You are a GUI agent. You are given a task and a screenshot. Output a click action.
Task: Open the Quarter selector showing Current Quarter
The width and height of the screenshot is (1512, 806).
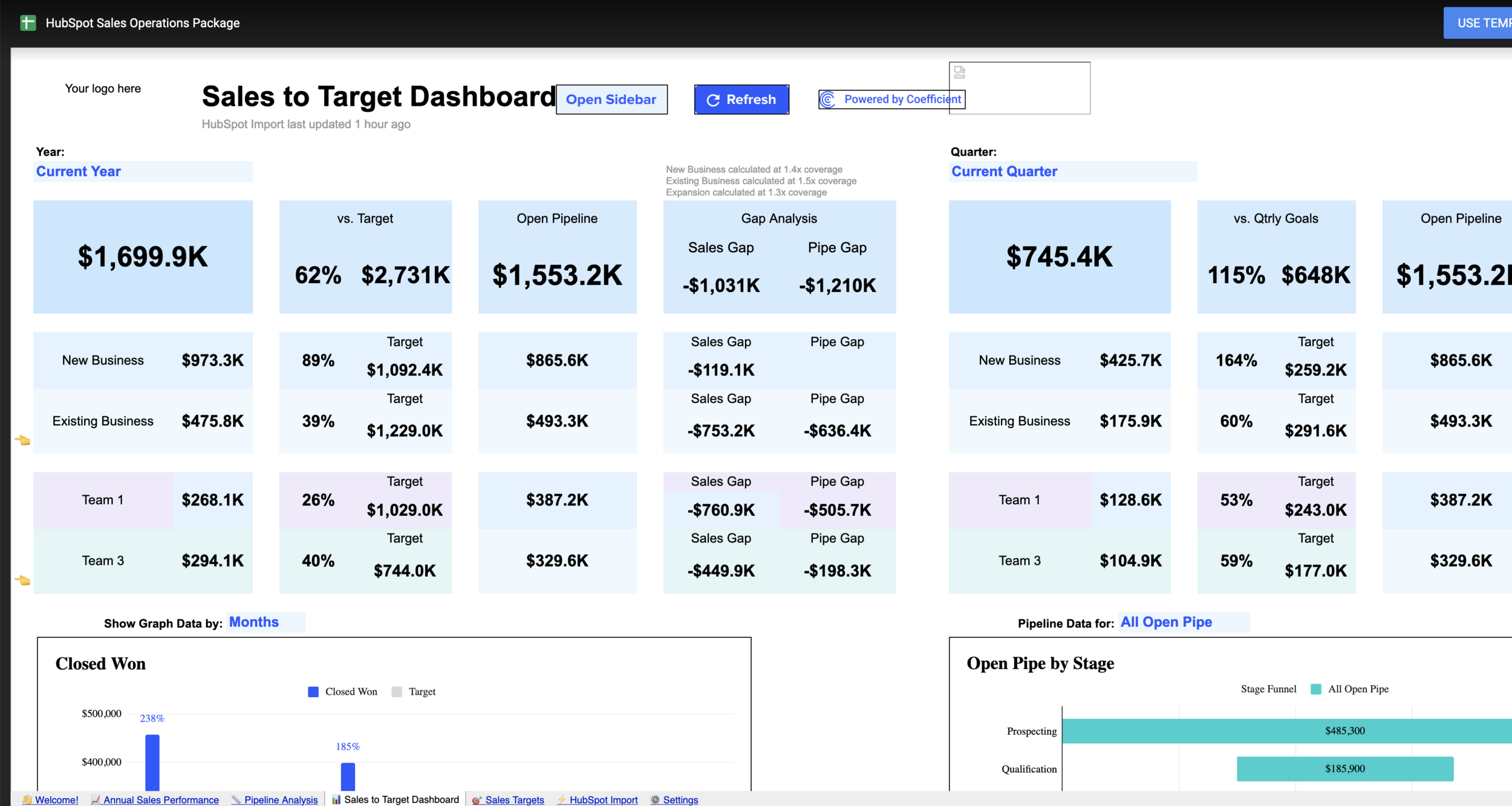tap(1072, 172)
